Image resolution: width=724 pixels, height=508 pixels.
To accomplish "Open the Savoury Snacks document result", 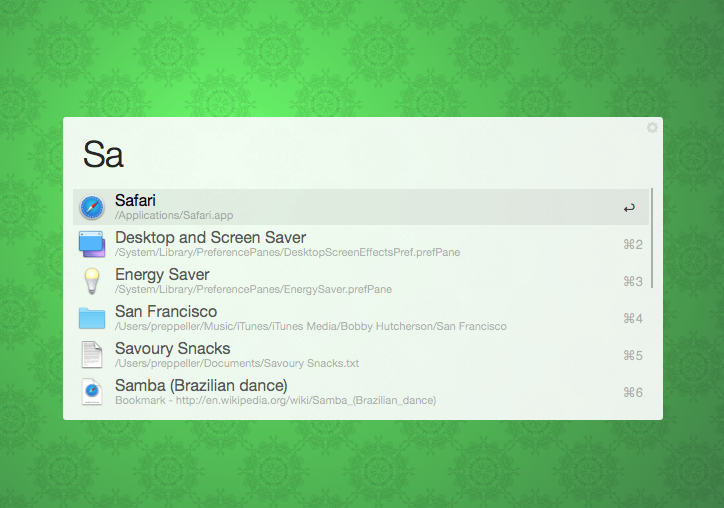I will tap(172, 349).
